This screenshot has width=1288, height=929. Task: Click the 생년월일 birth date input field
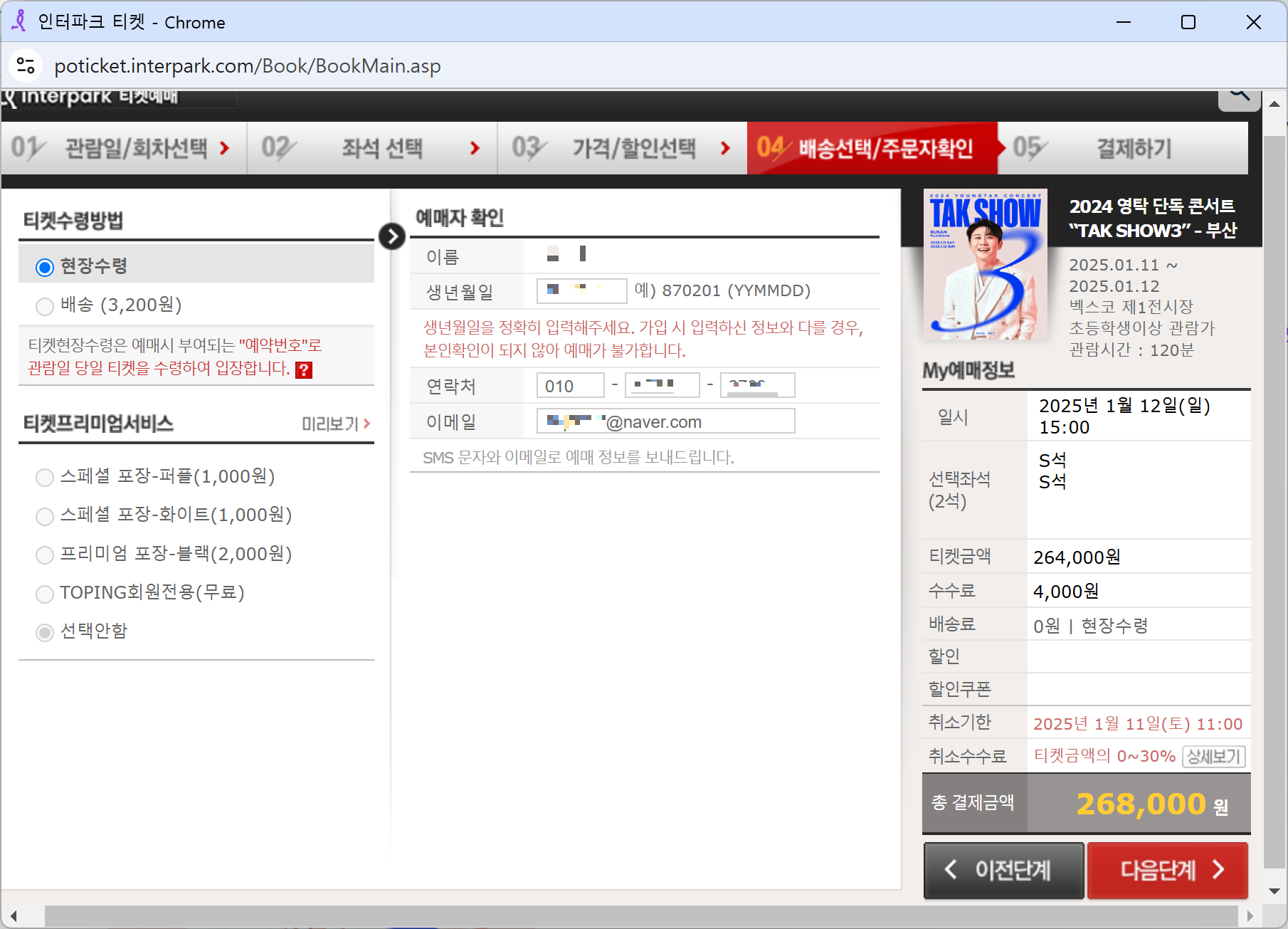tap(581, 290)
